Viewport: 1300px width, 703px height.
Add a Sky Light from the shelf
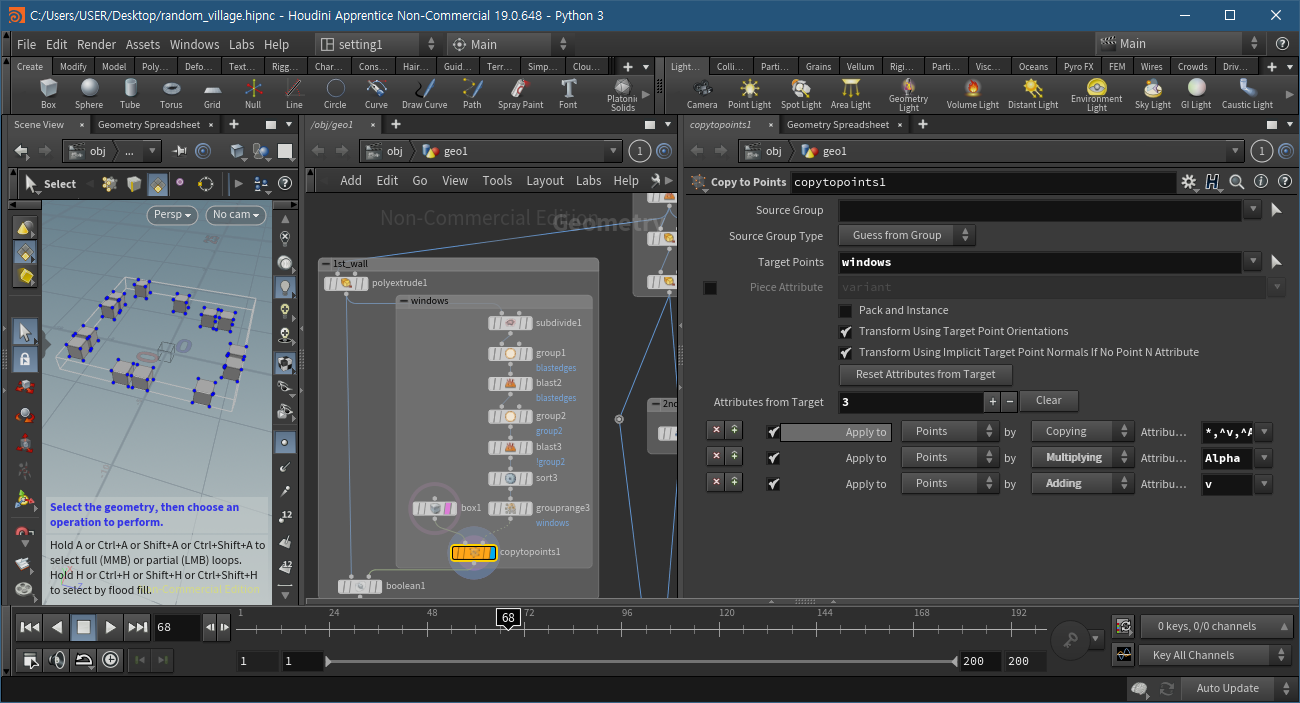[1153, 94]
